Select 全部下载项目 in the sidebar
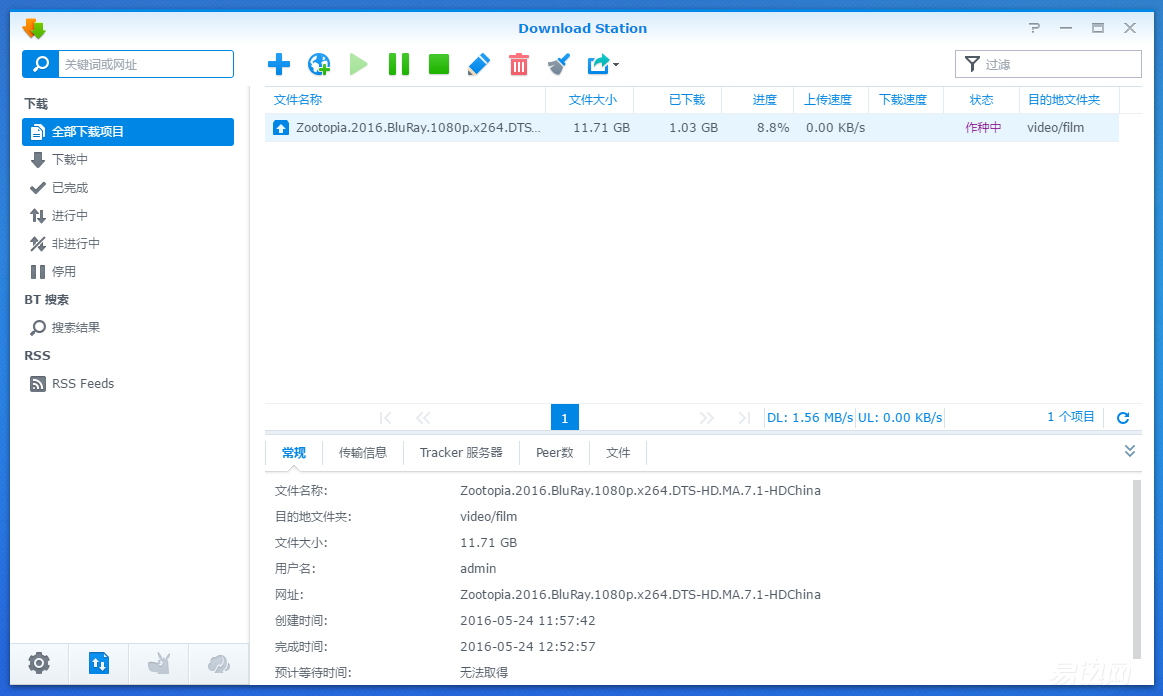 pyautogui.click(x=128, y=132)
